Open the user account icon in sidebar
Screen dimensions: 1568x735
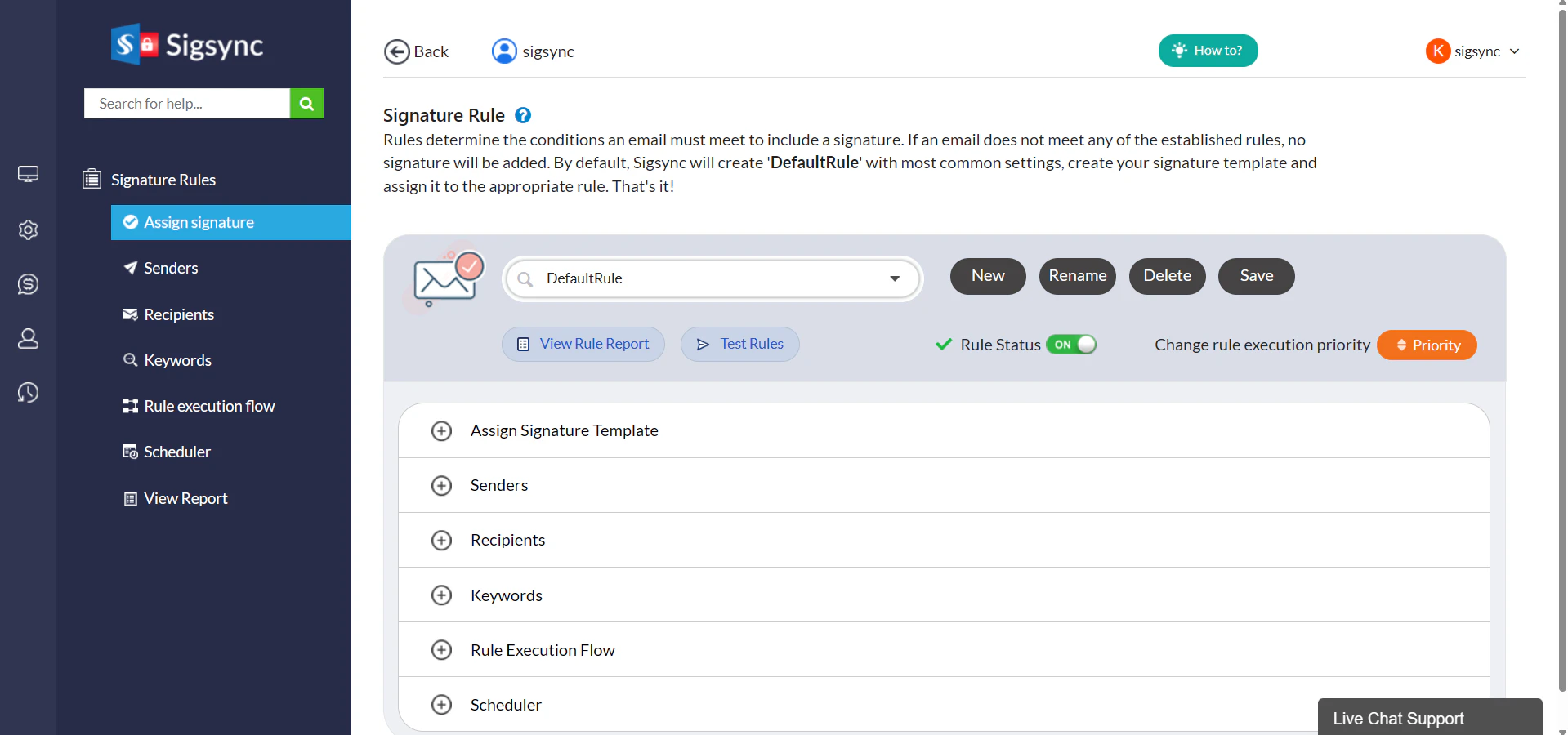pos(29,338)
